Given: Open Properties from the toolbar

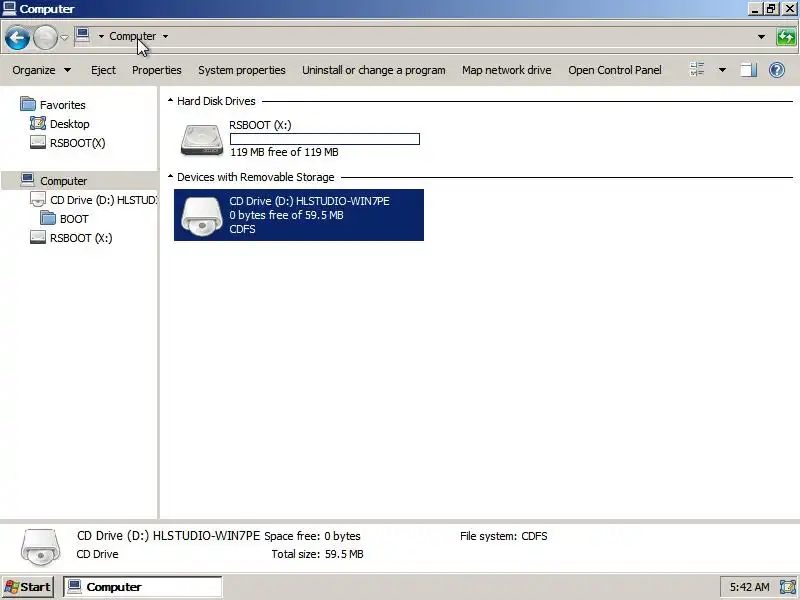Looking at the screenshot, I should click(x=157, y=70).
